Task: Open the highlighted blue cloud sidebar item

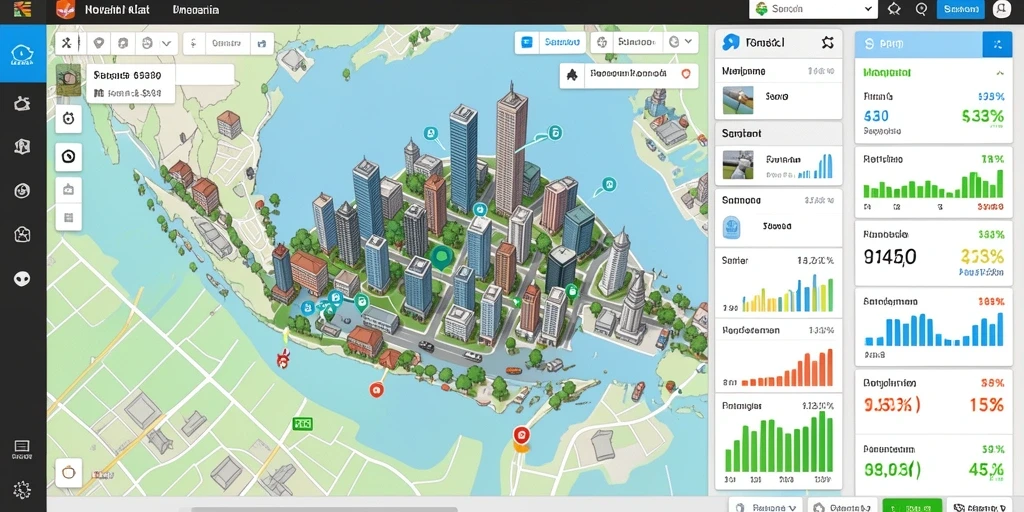Action: click(x=22, y=54)
